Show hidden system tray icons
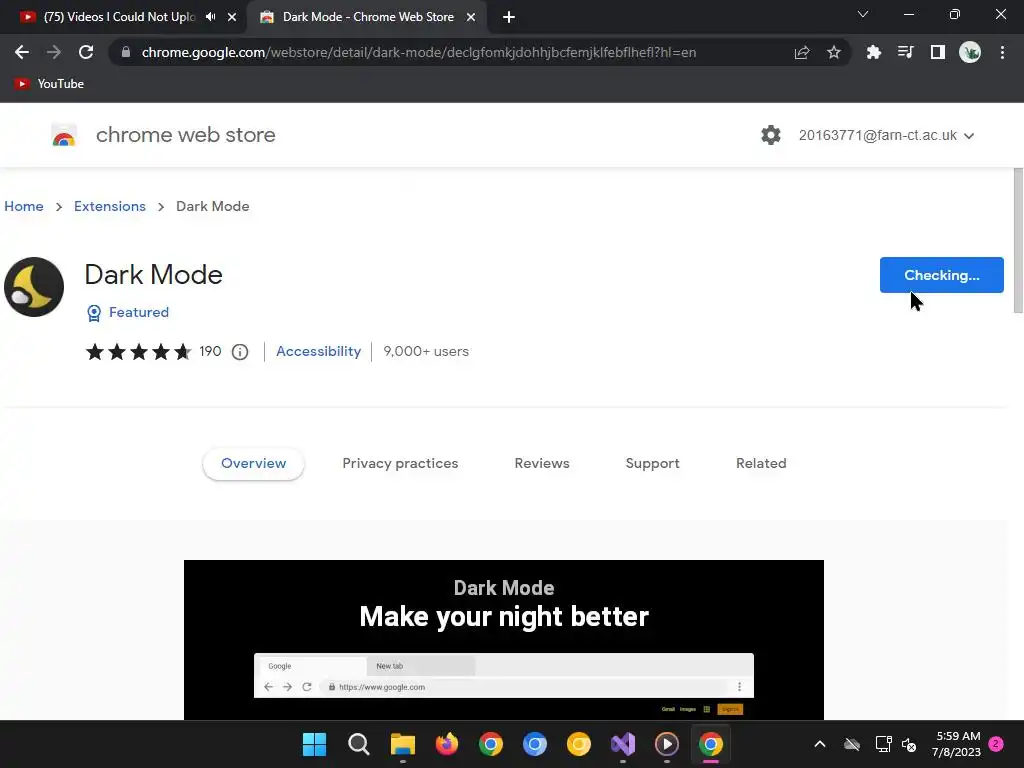This screenshot has width=1024, height=768. tap(820, 744)
